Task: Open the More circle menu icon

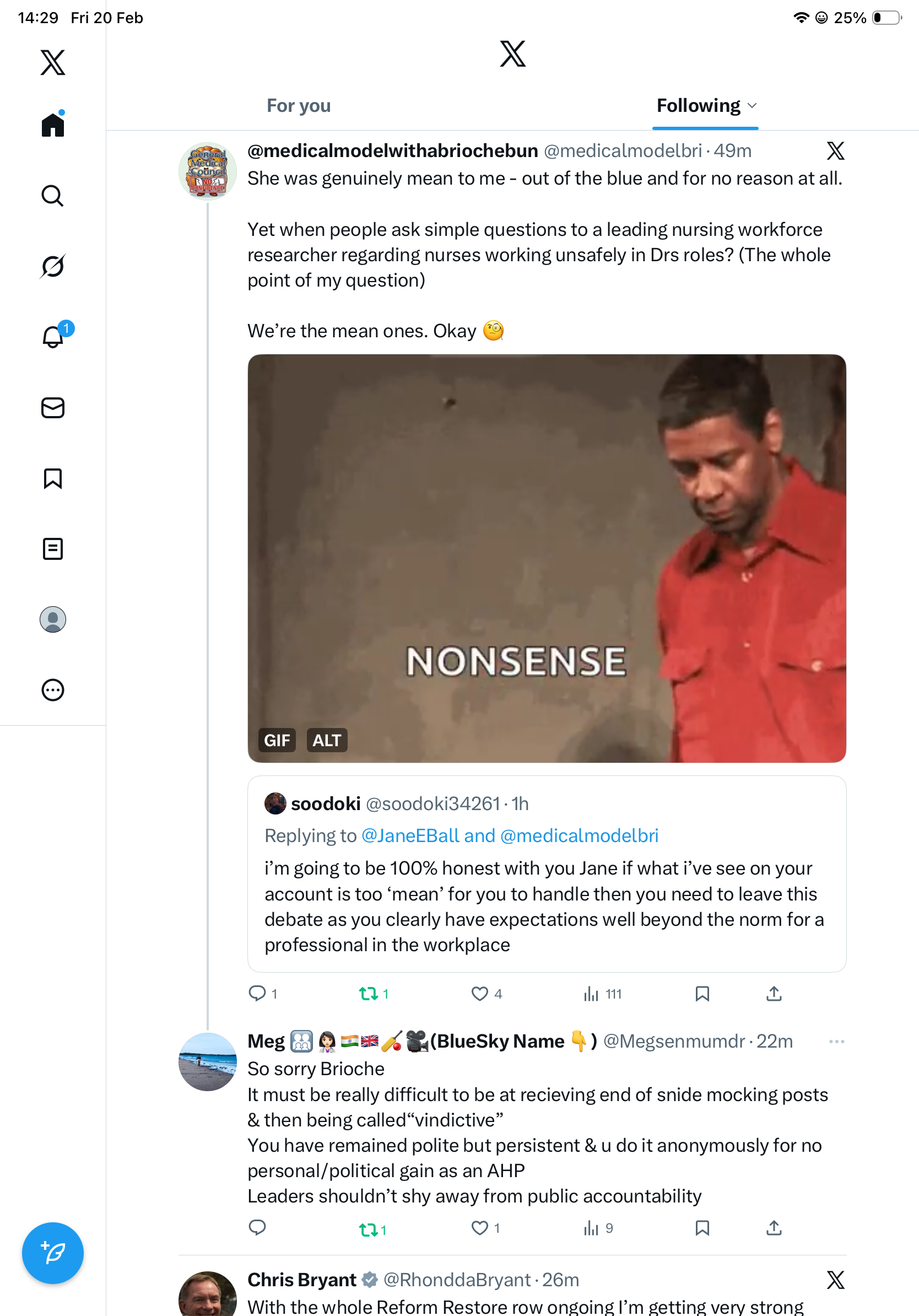Action: (53, 690)
